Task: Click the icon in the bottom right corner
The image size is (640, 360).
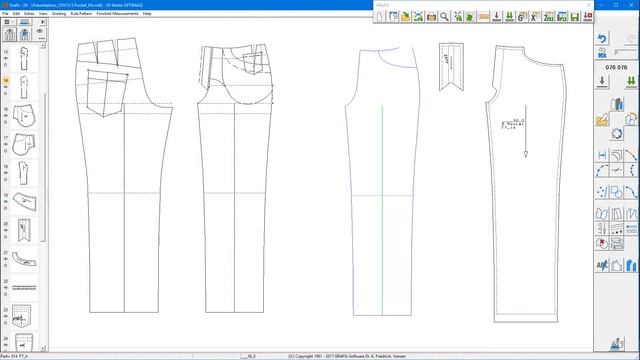Action: click(617, 344)
